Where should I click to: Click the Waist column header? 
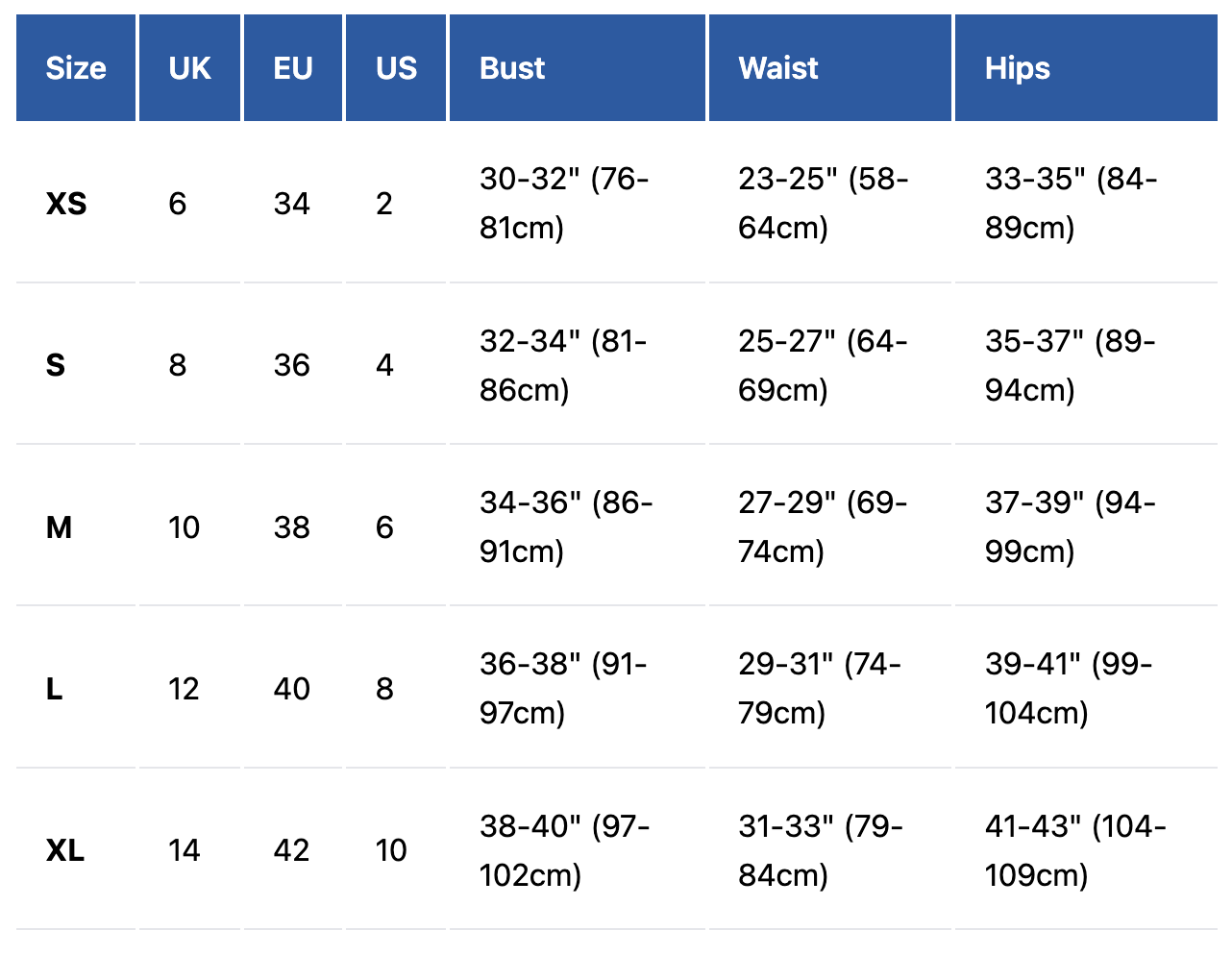778,68
